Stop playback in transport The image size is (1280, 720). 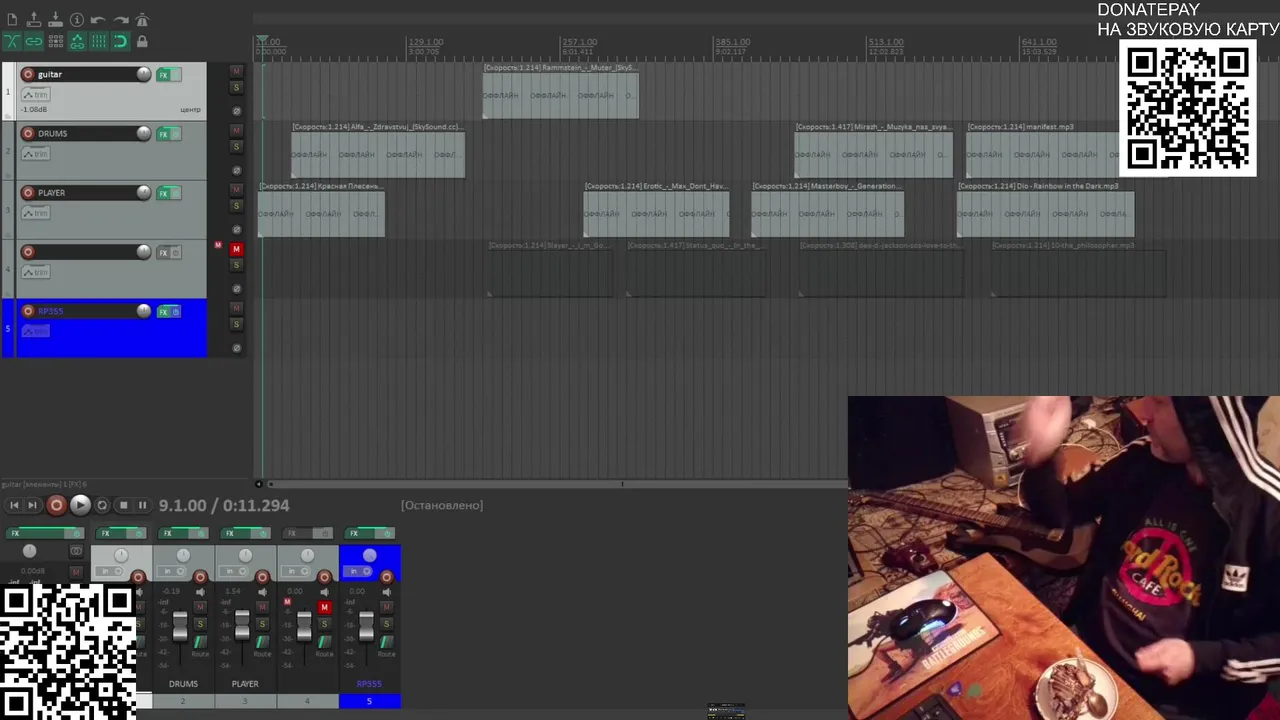123,506
